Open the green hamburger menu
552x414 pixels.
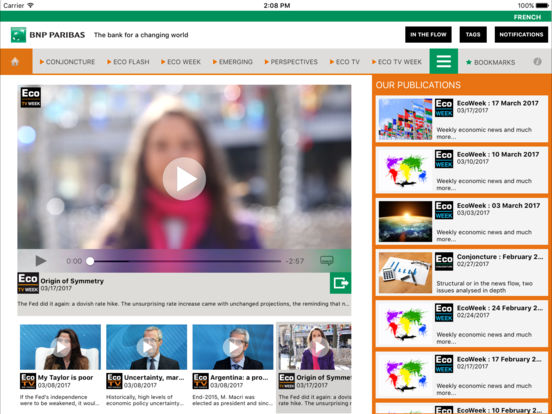[x=444, y=61]
